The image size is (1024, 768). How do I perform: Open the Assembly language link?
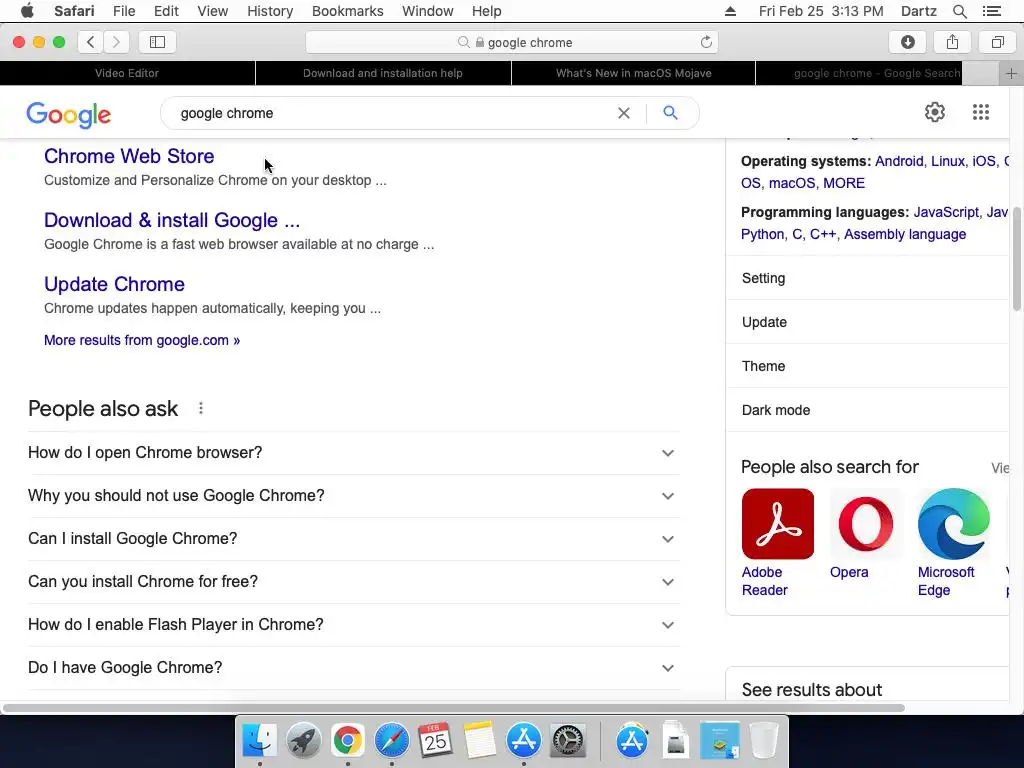click(x=904, y=234)
